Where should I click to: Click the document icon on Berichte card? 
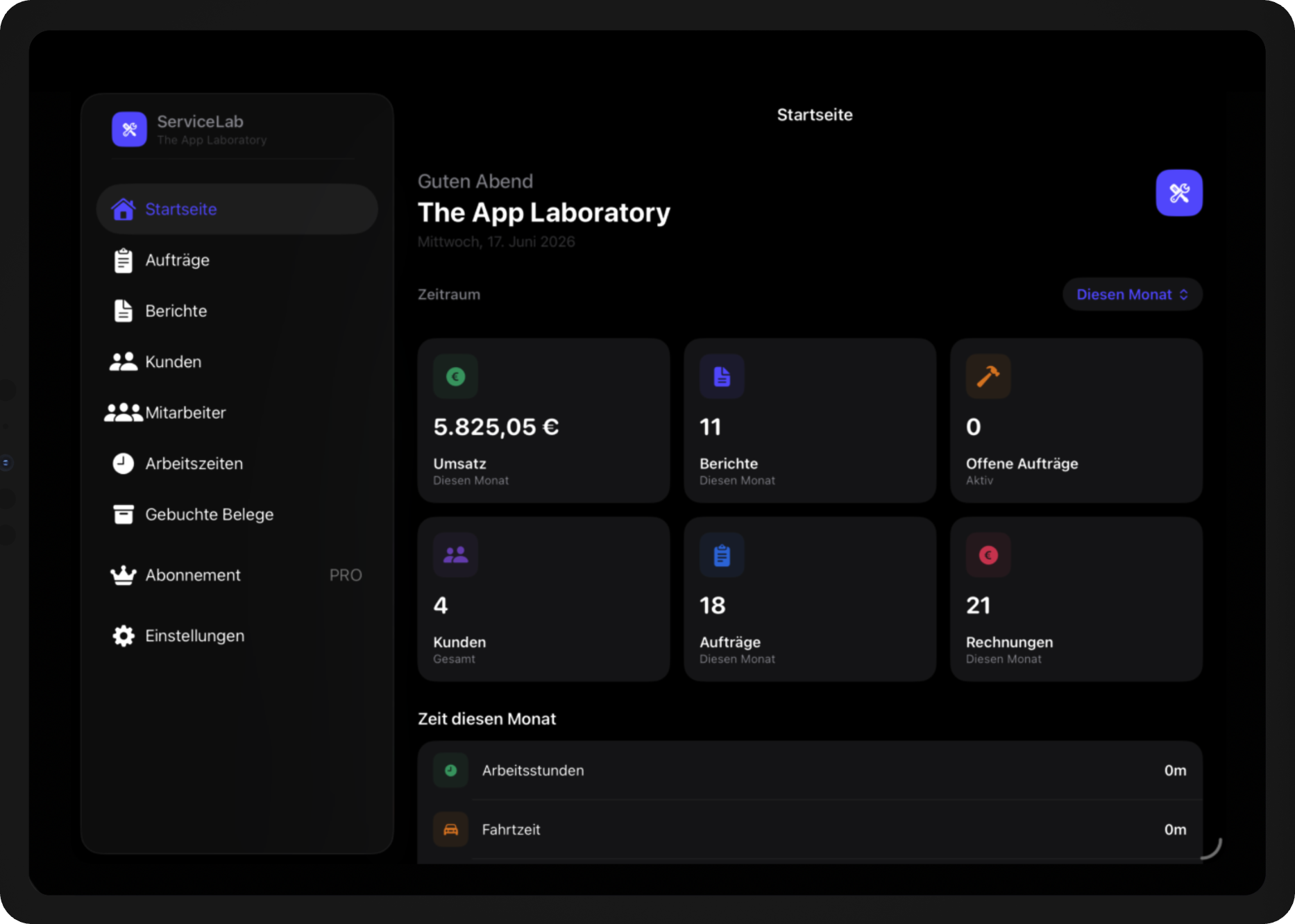(722, 377)
